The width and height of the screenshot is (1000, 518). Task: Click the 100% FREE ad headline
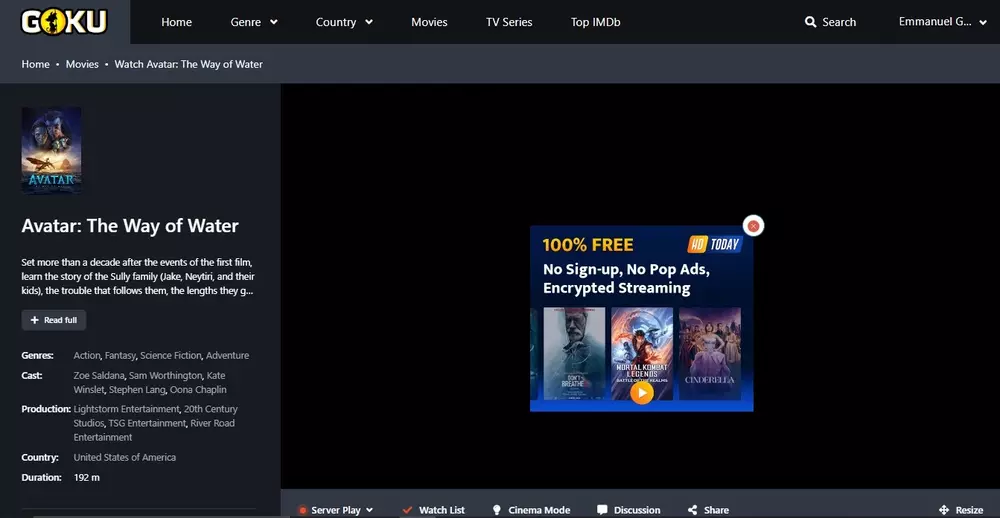coord(588,245)
